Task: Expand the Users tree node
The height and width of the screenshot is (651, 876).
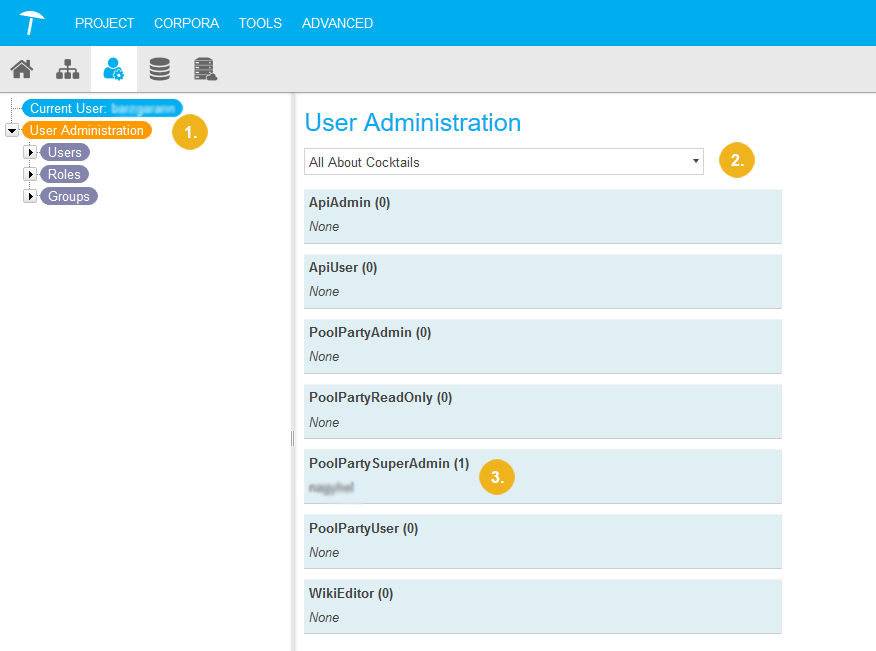Action: [30, 152]
